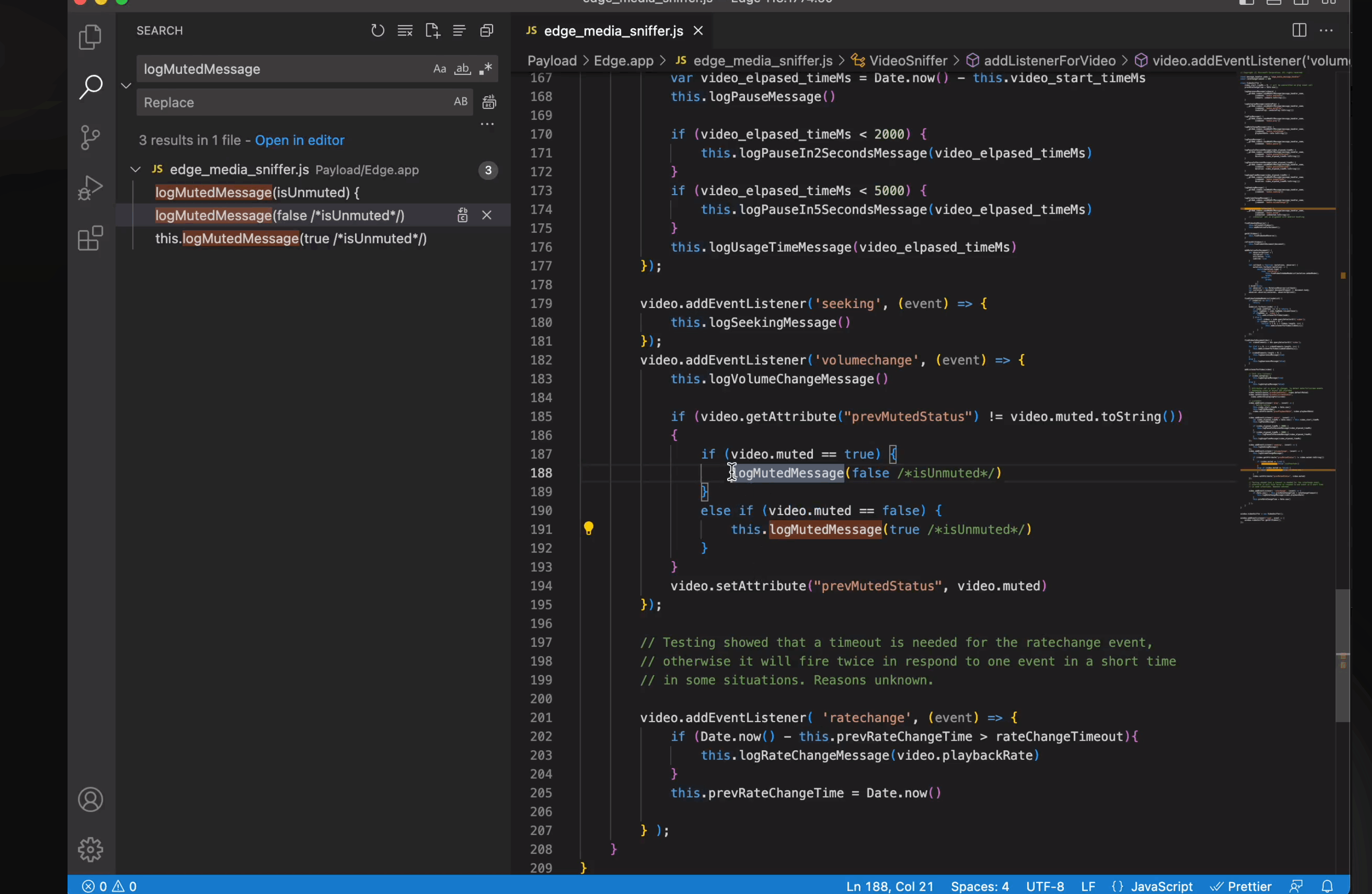Collapse all search results icon
This screenshot has width=1372, height=894.
point(487,31)
